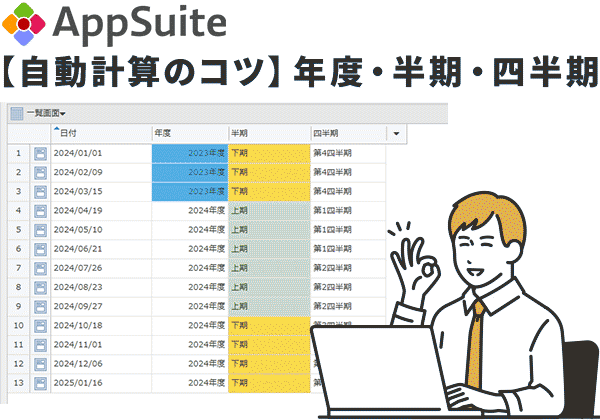Select row number 13

tap(18, 383)
